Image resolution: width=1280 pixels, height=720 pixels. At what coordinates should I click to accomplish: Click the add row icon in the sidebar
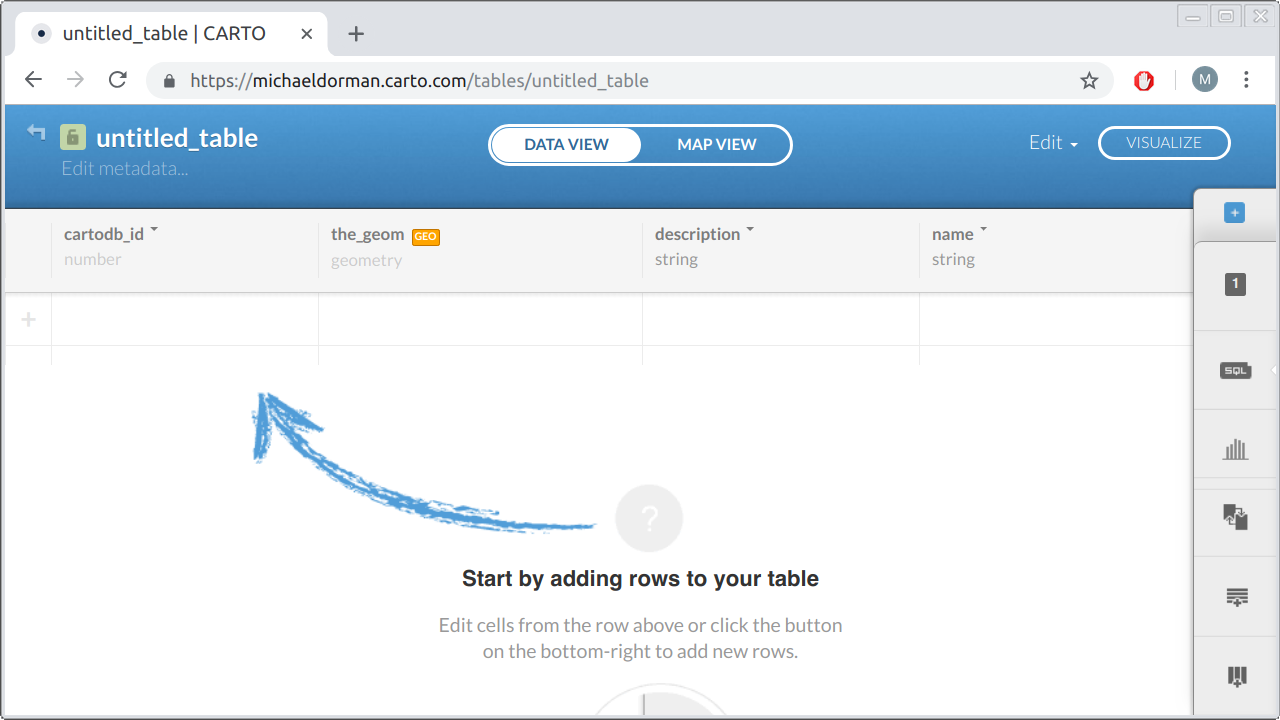1237,597
